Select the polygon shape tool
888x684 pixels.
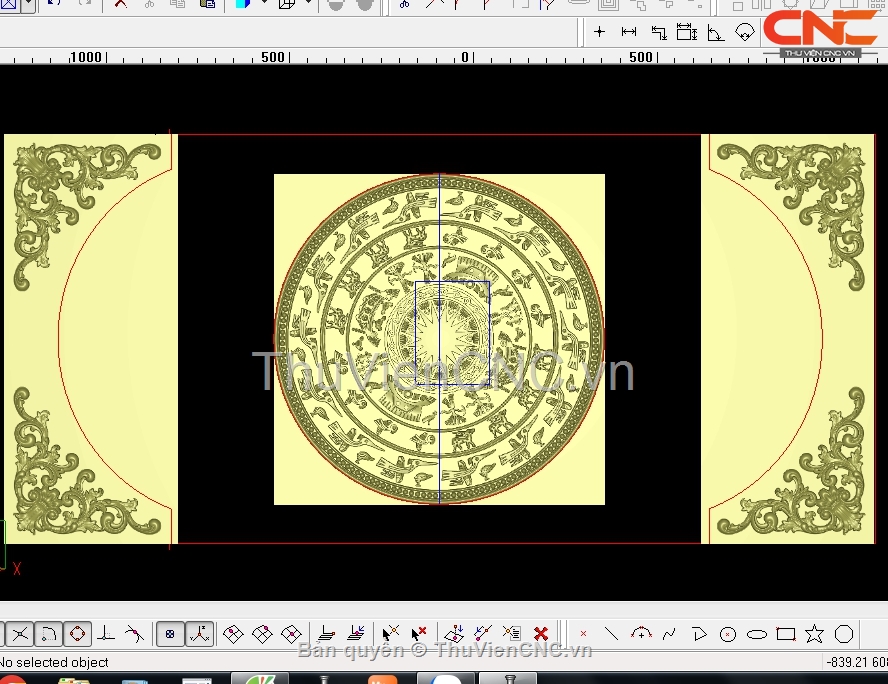[x=844, y=634]
